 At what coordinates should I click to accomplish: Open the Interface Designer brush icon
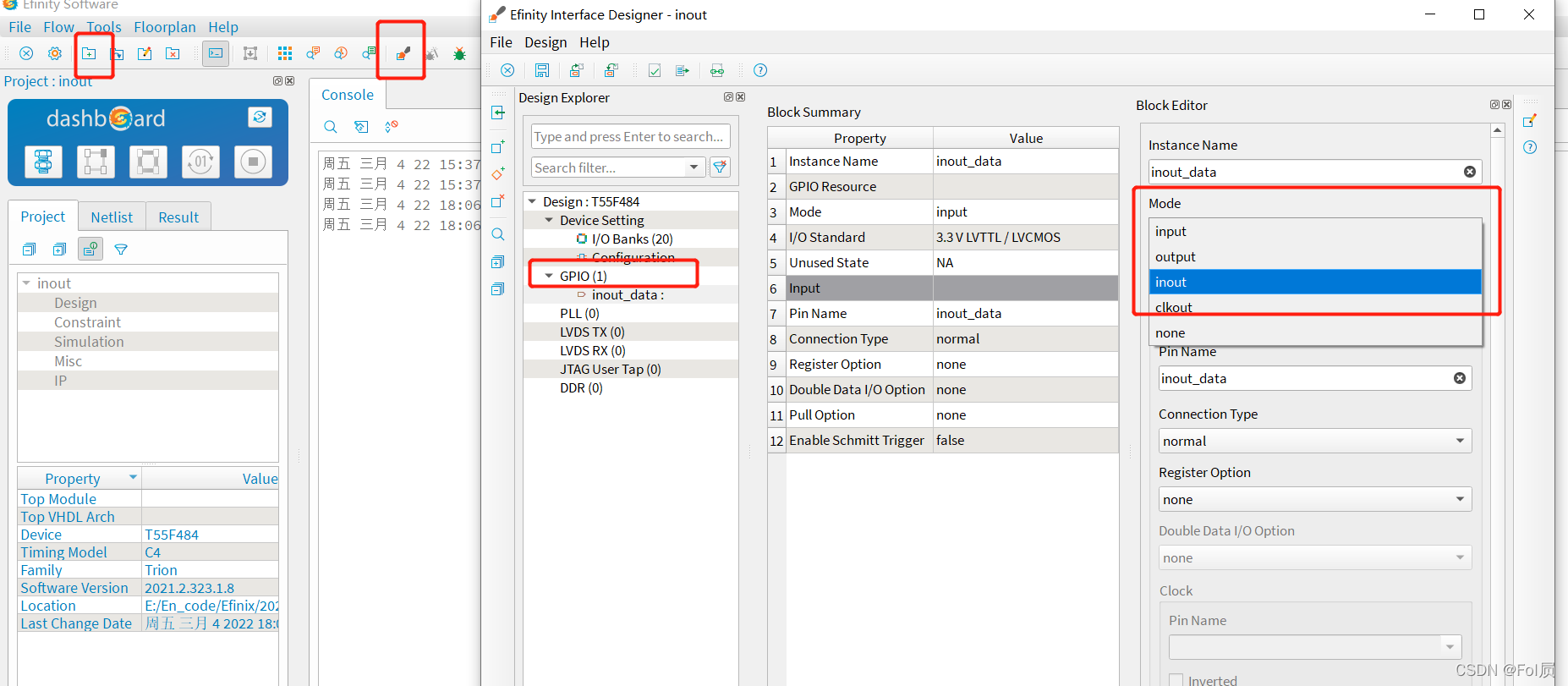point(403,53)
